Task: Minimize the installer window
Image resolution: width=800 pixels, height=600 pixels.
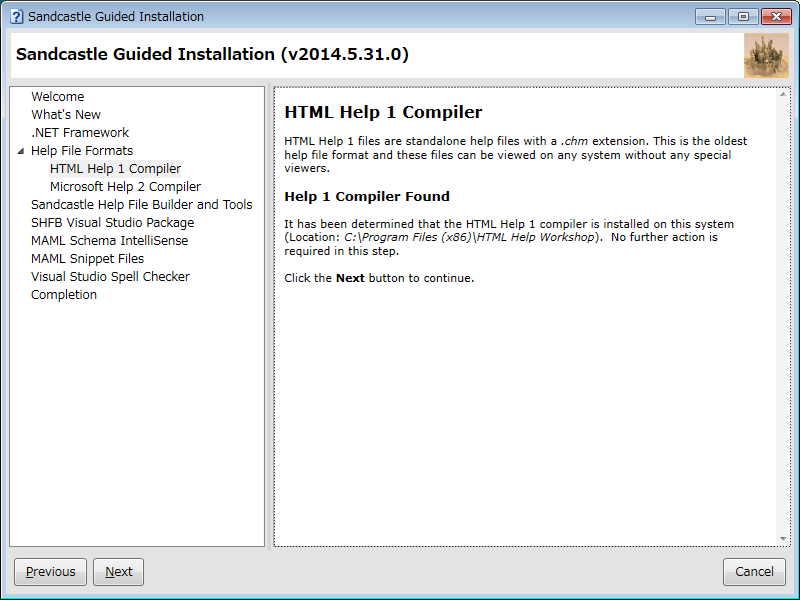Action: tap(710, 17)
